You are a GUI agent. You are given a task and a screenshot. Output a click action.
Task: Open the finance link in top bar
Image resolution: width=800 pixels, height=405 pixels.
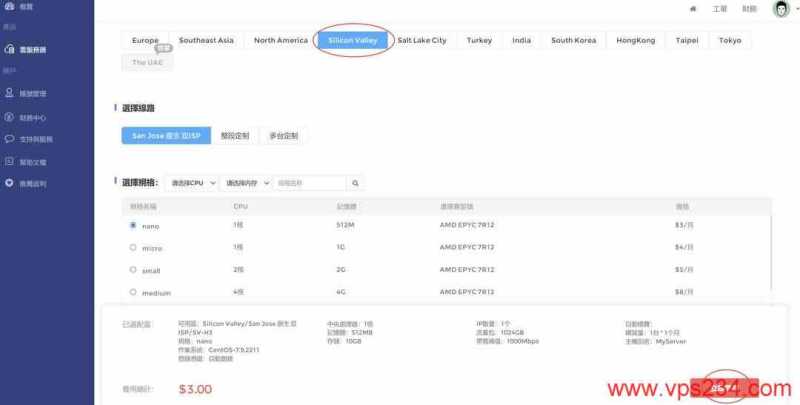[x=749, y=9]
